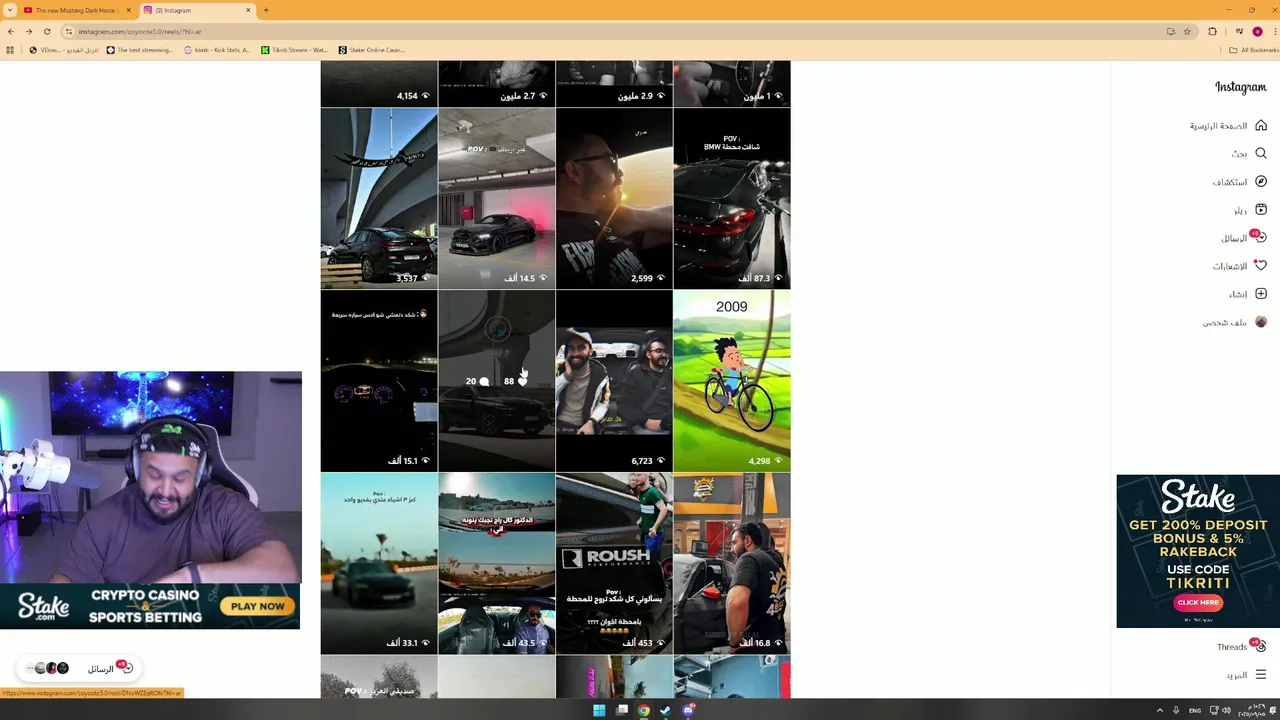Image resolution: width=1280 pixels, height=720 pixels.
Task: Close the Mustang Dark Horse tab
Action: tap(128, 10)
